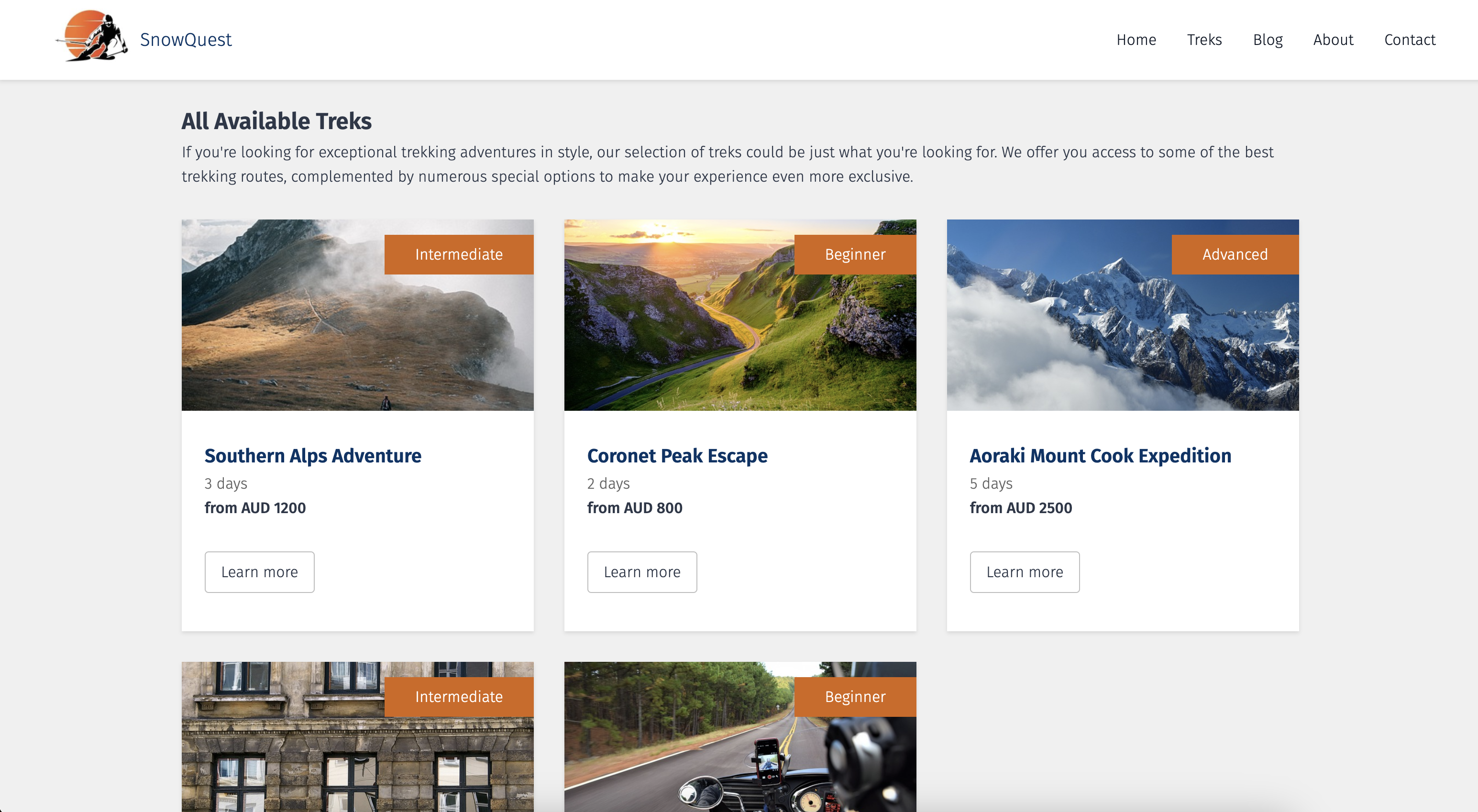Click Learn more for Southern Alps Adventure

coord(259,571)
